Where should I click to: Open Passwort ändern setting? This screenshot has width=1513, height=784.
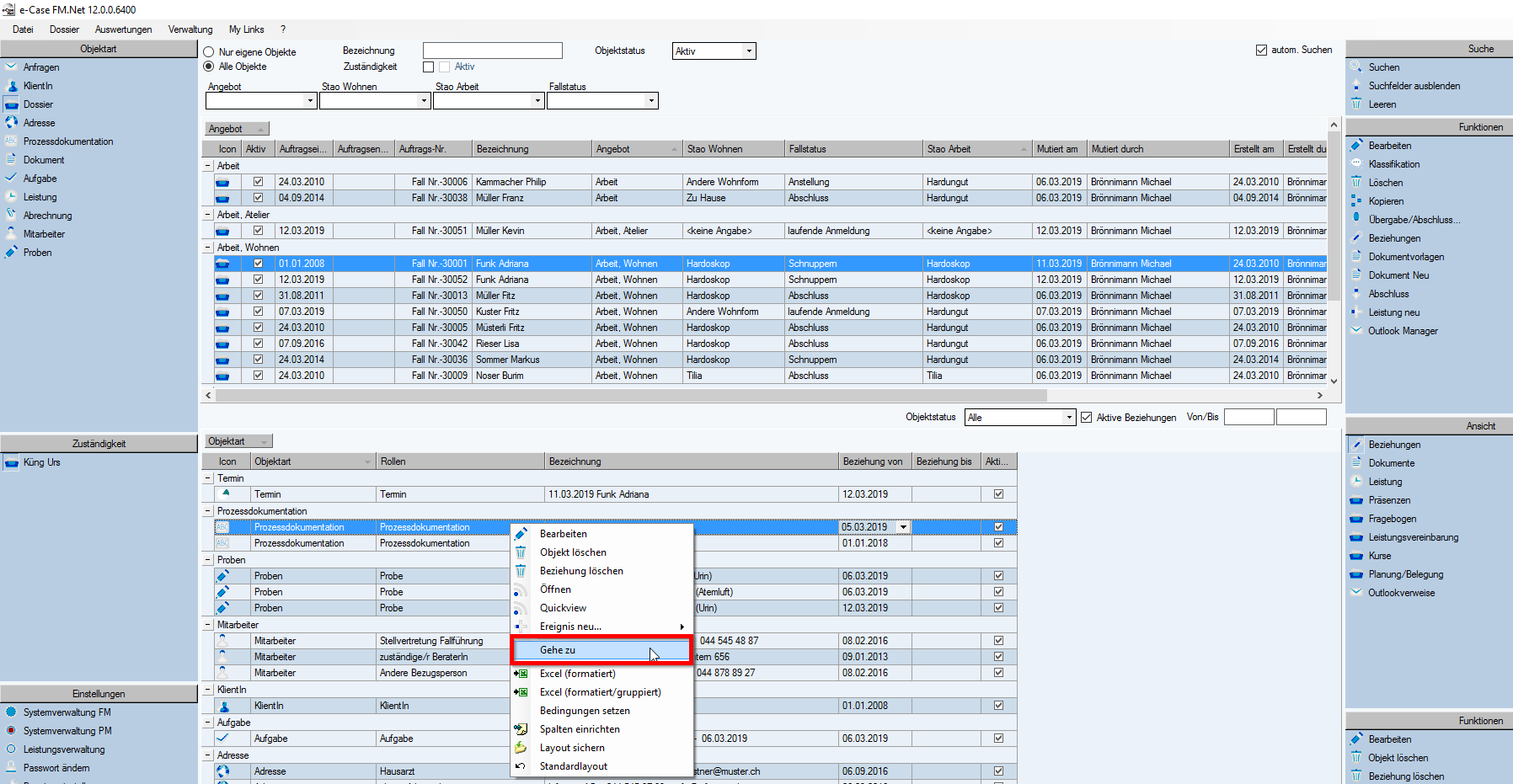(56, 768)
